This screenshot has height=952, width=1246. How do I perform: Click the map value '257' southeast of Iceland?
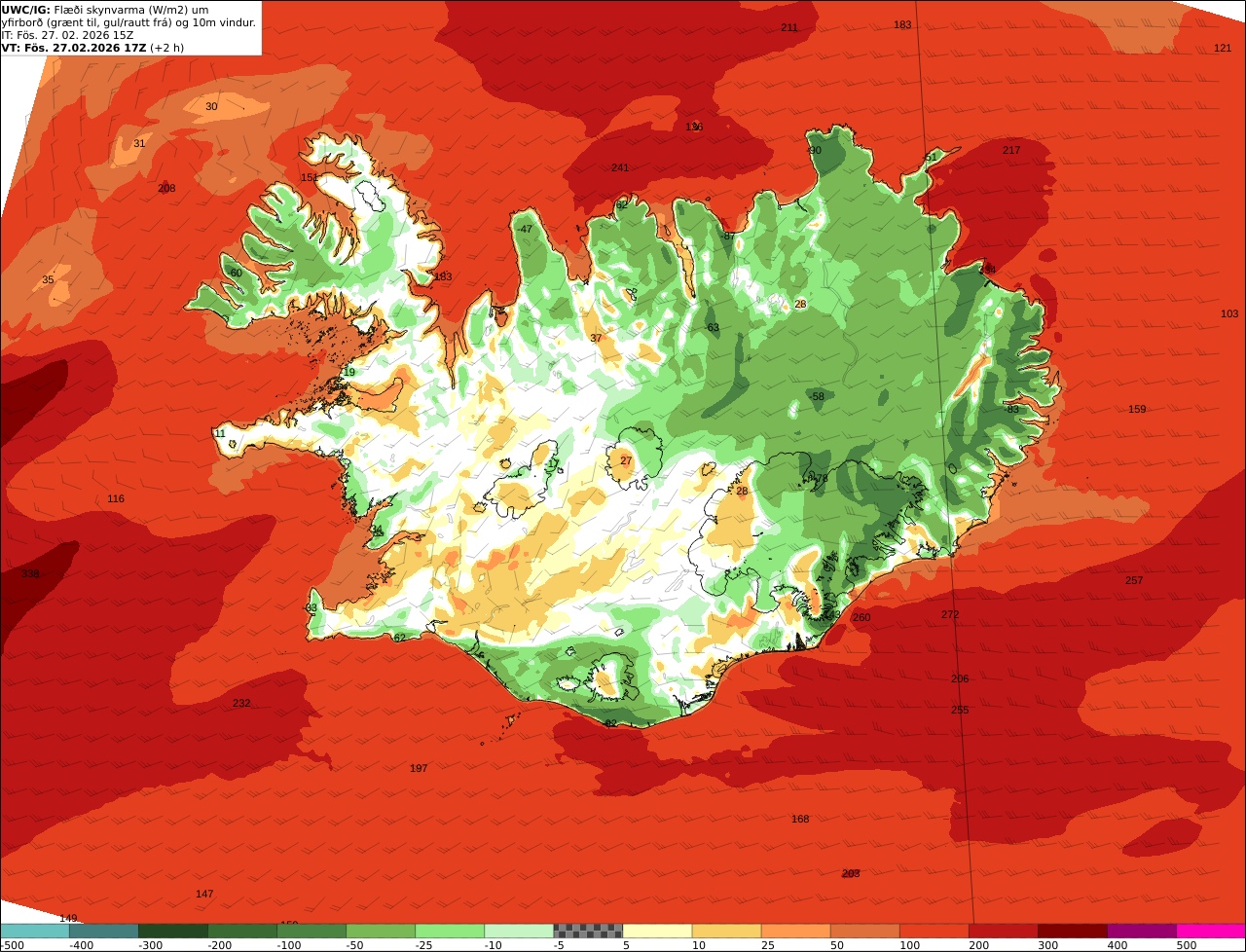(x=1134, y=580)
